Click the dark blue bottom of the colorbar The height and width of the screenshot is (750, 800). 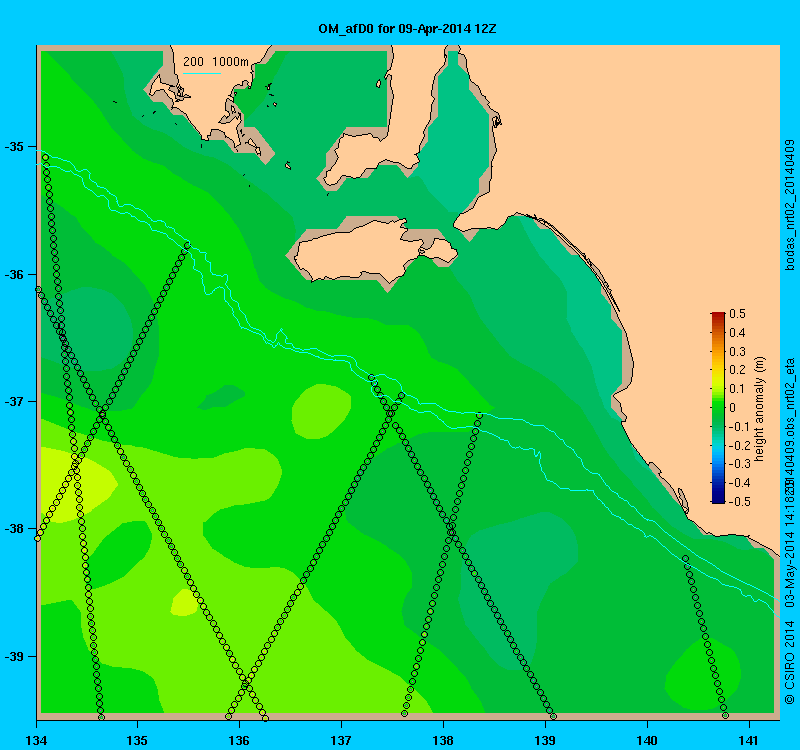tap(718, 499)
